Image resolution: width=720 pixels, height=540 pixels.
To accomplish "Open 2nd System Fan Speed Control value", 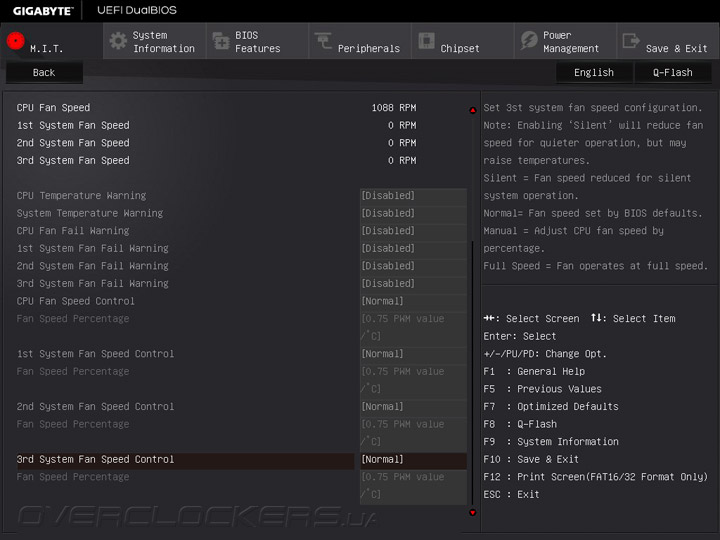I will coord(413,407).
